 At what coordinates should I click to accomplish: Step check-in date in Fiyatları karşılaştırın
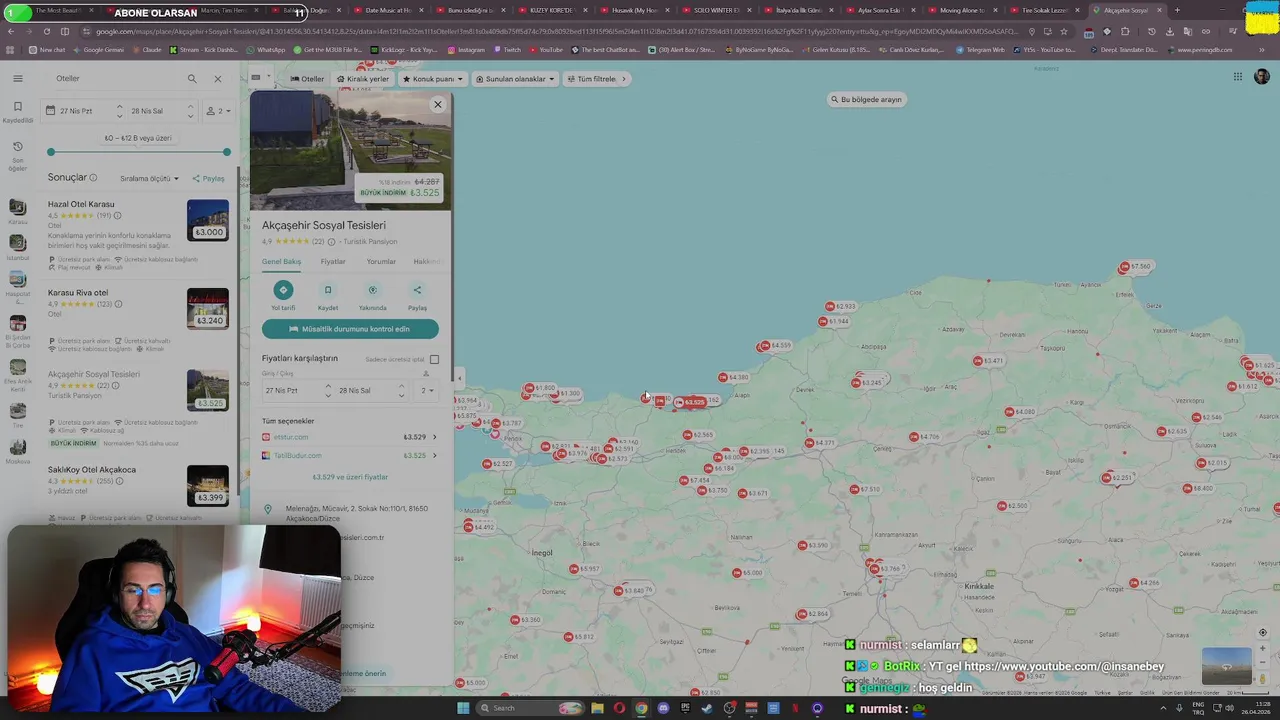327,391
